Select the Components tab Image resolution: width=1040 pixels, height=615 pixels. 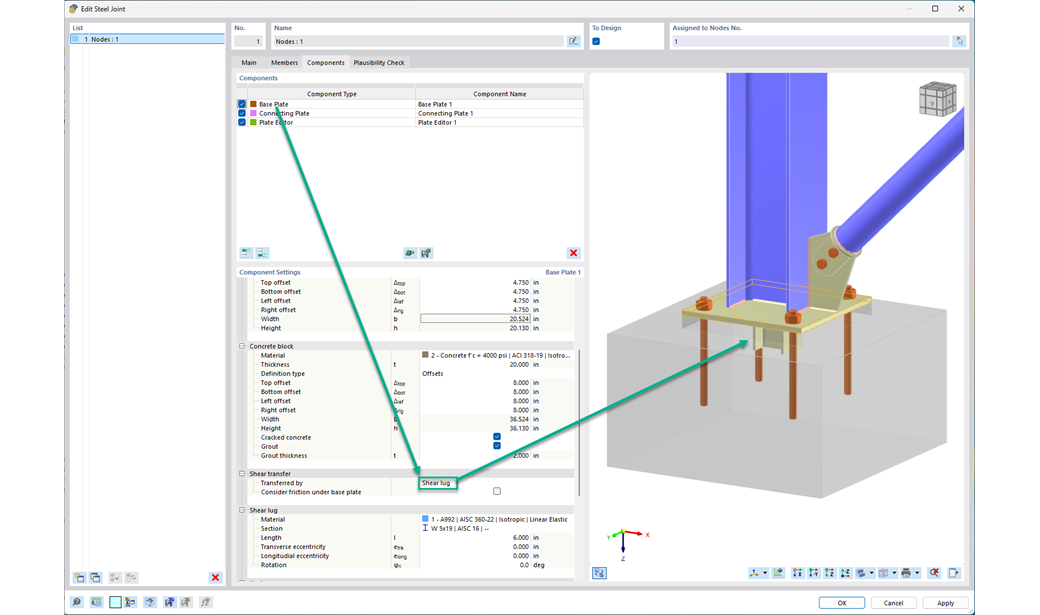pos(326,62)
